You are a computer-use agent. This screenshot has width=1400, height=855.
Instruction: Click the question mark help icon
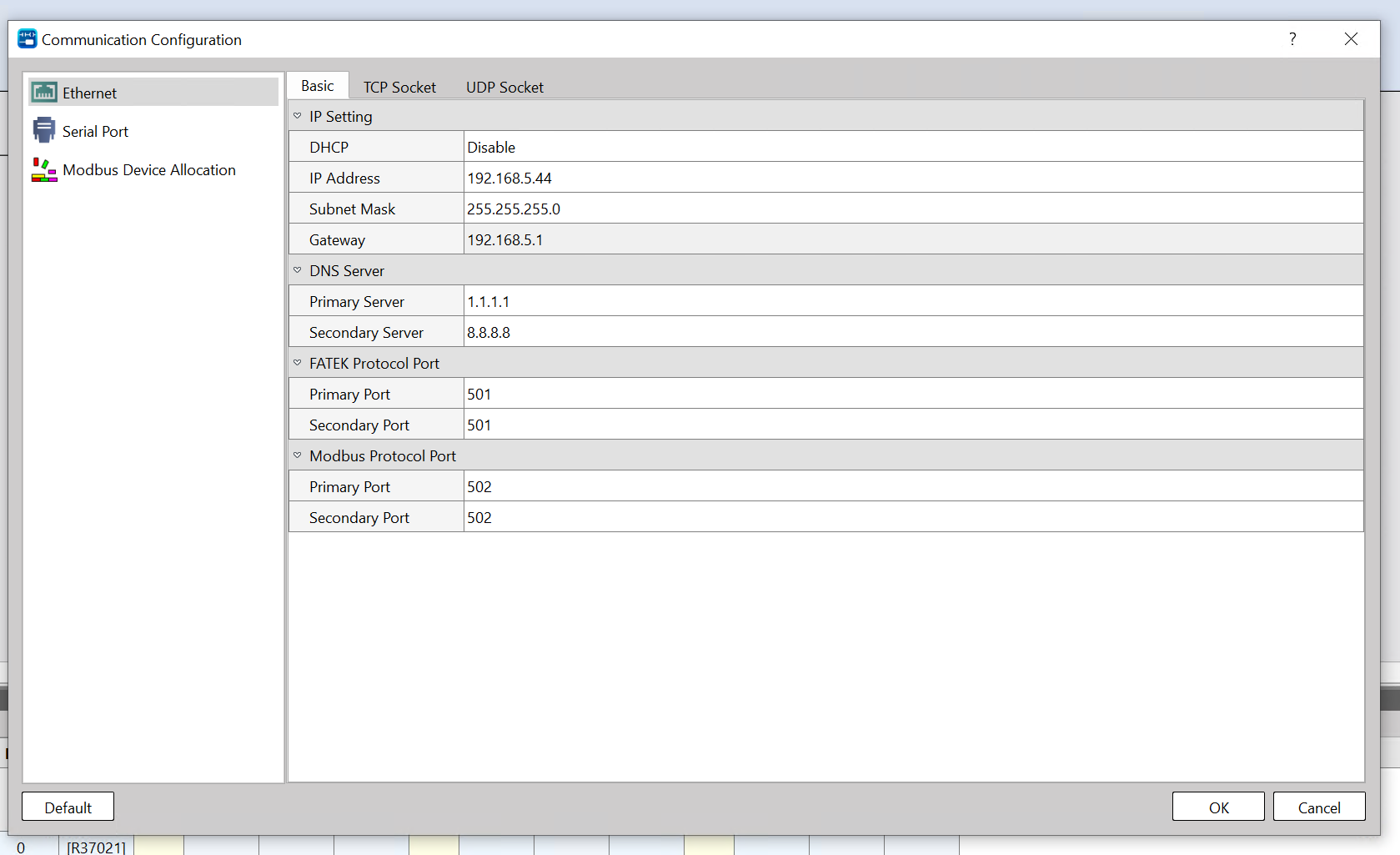click(1292, 39)
